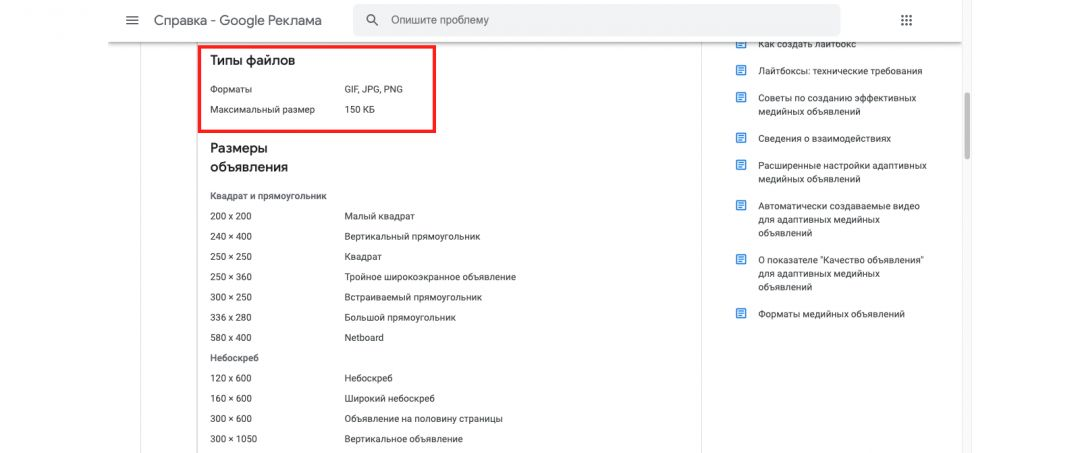Open Лайтбоксы: технические требования article
The height and width of the screenshot is (453, 1080).
pos(840,71)
